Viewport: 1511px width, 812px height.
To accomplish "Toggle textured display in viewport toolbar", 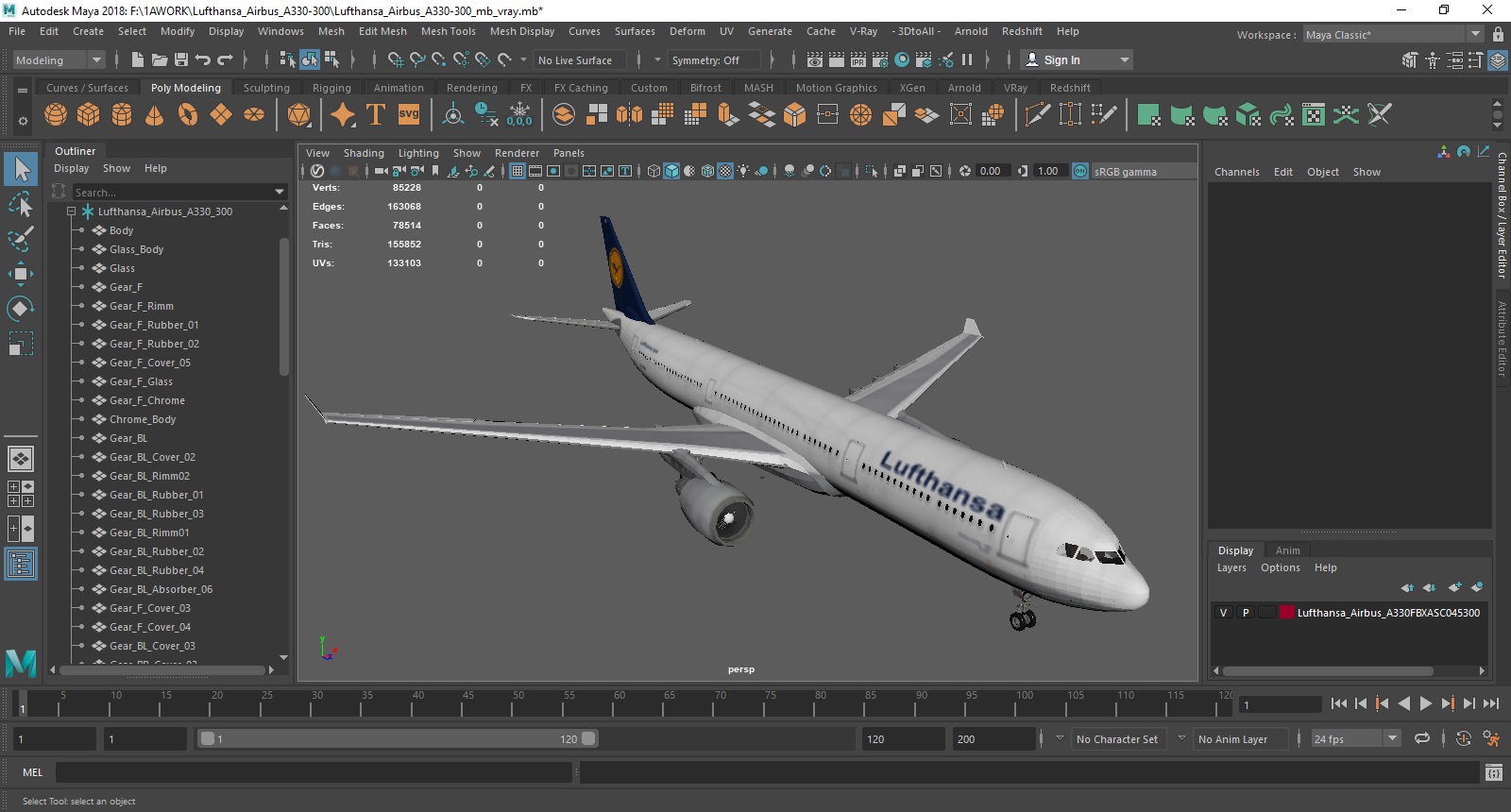I will click(725, 171).
